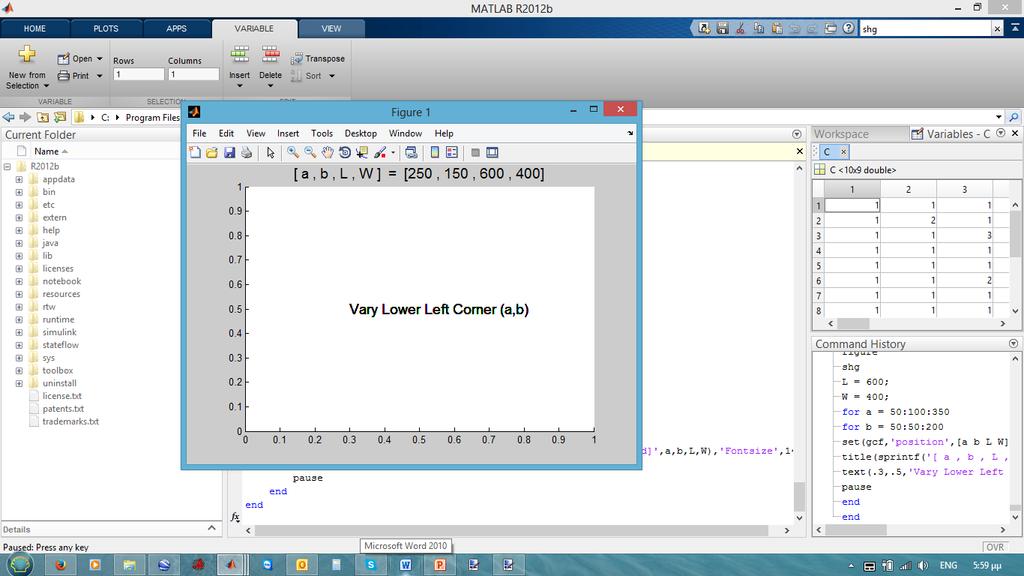Select the license.txt file

[x=62, y=396]
